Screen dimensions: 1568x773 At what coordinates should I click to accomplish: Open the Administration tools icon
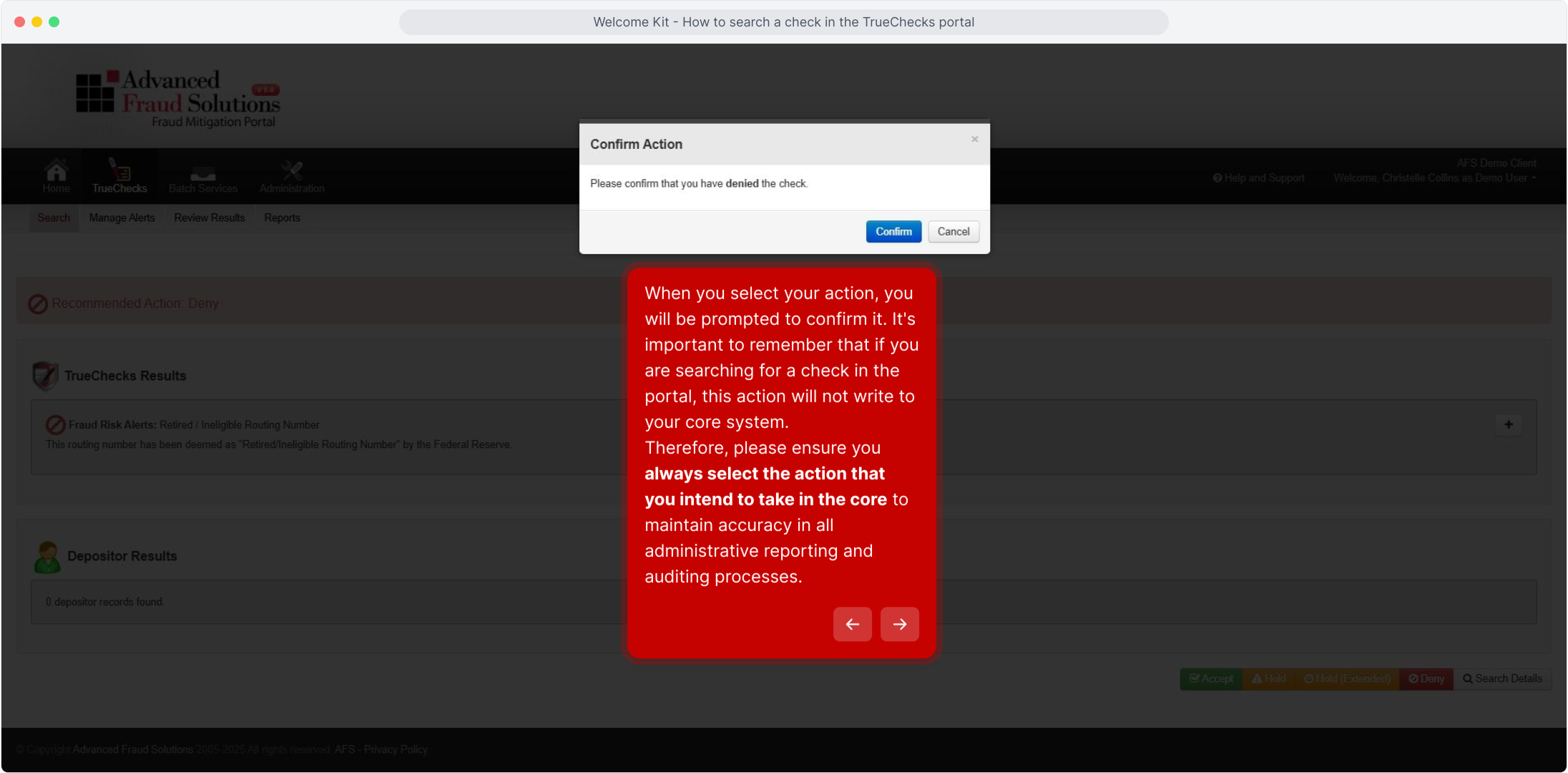click(292, 170)
